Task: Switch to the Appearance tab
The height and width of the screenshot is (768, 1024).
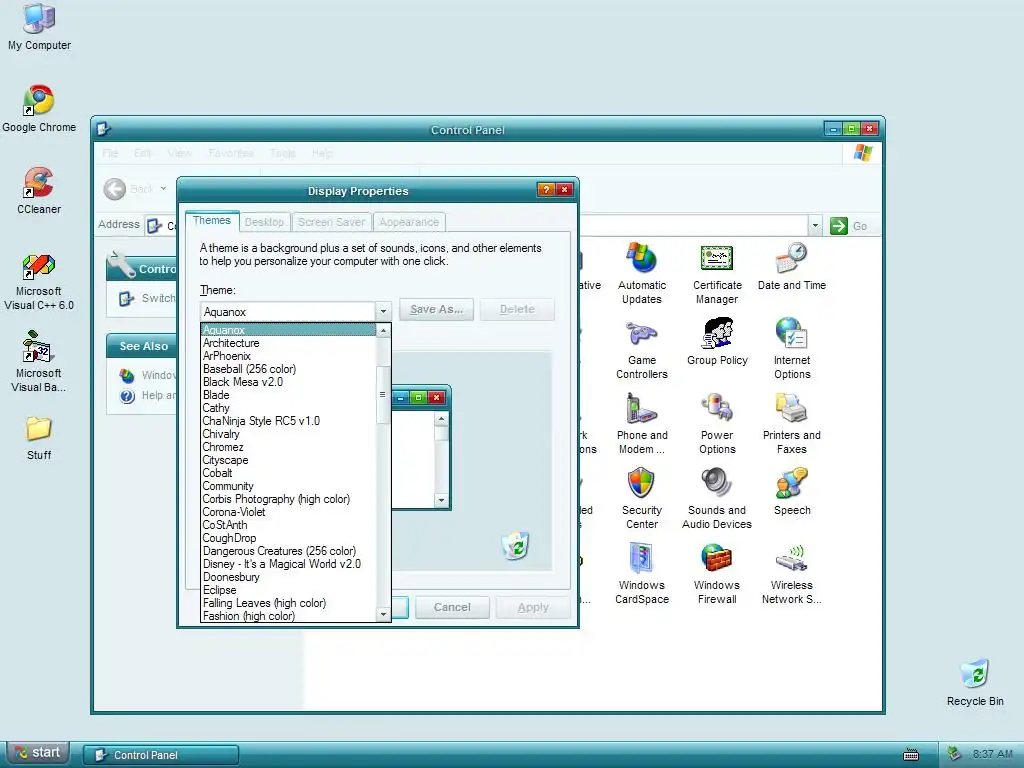Action: (x=409, y=222)
